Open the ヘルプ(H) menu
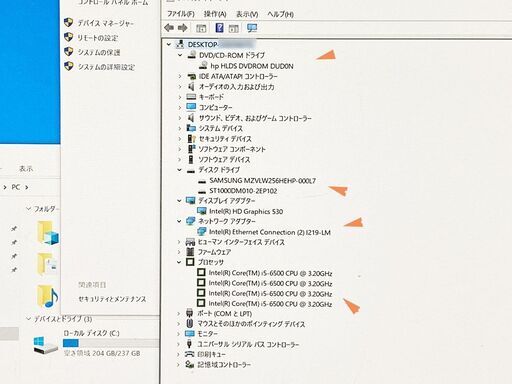Image resolution: width=512 pixels, height=384 pixels. click(280, 14)
